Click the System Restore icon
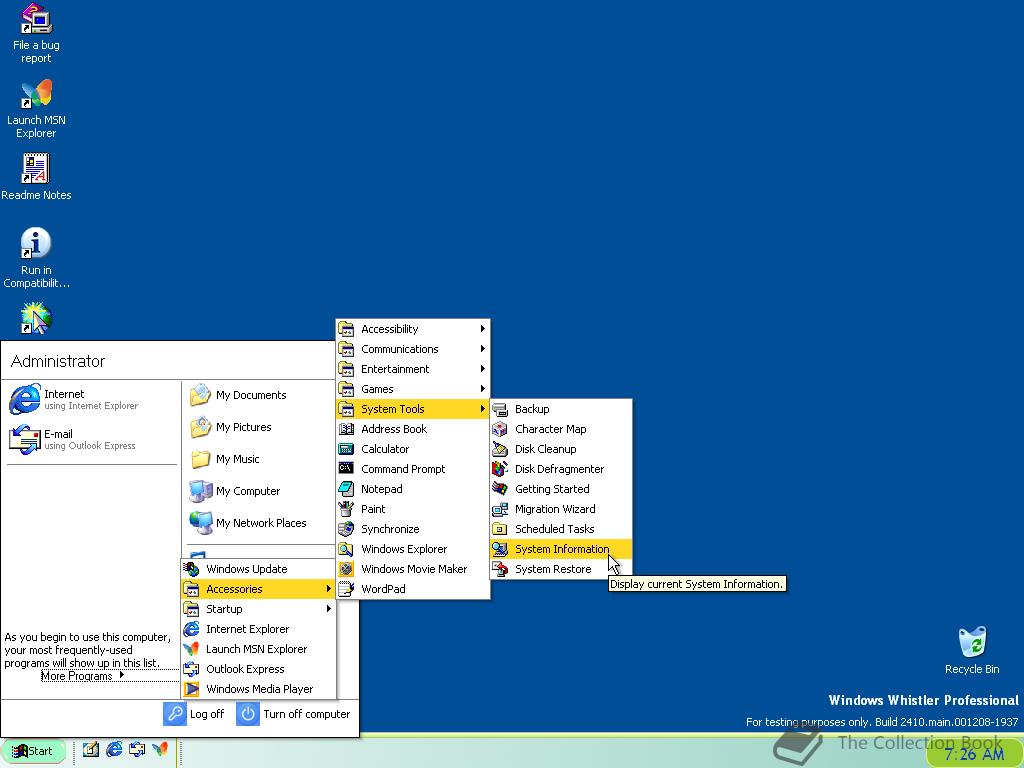This screenshot has width=1024, height=768. (500, 569)
